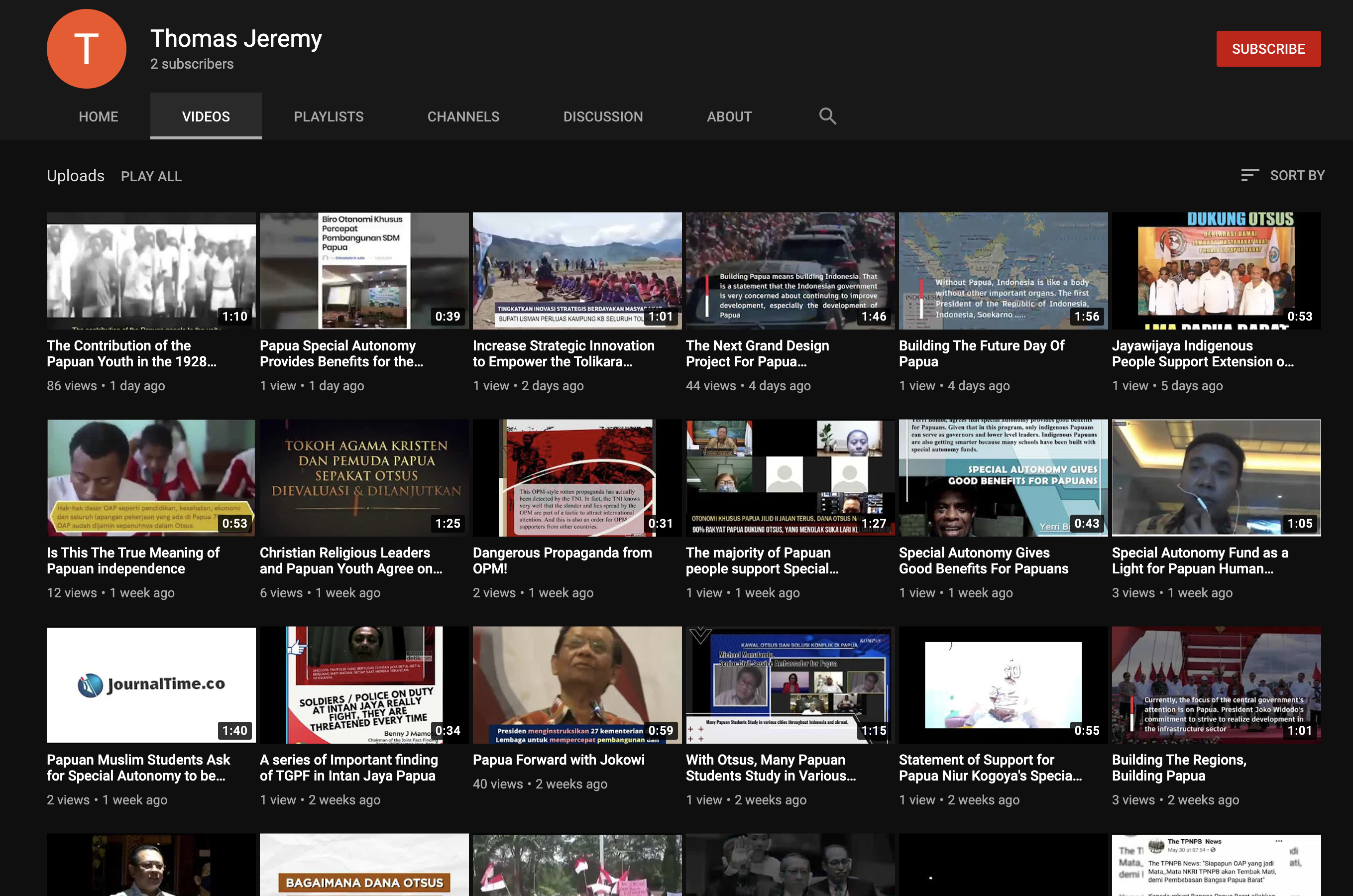Open Dangerous Propaganda from OPM thumbnail
The width and height of the screenshot is (1353, 896).
pos(577,478)
